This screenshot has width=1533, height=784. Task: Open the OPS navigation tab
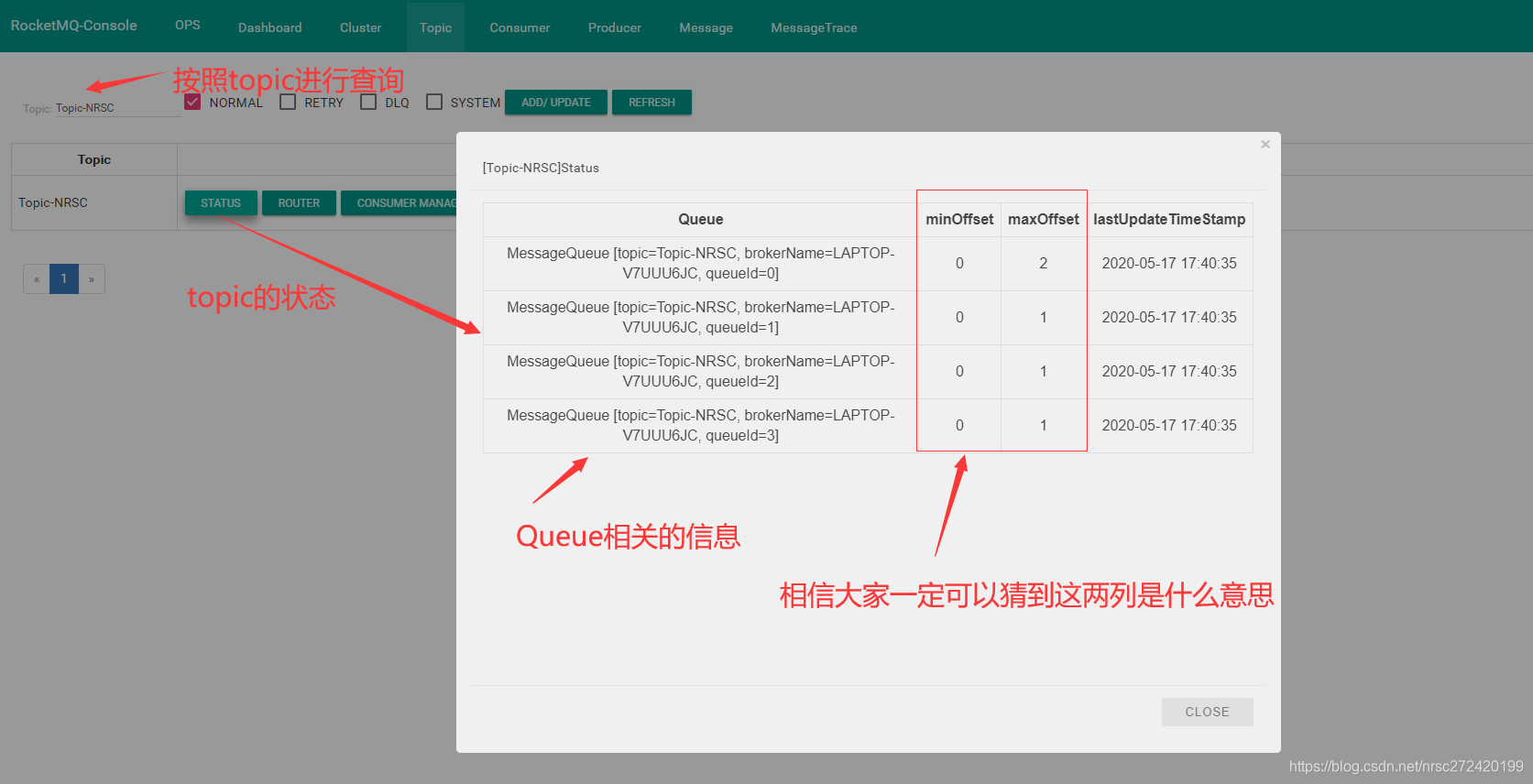click(188, 26)
